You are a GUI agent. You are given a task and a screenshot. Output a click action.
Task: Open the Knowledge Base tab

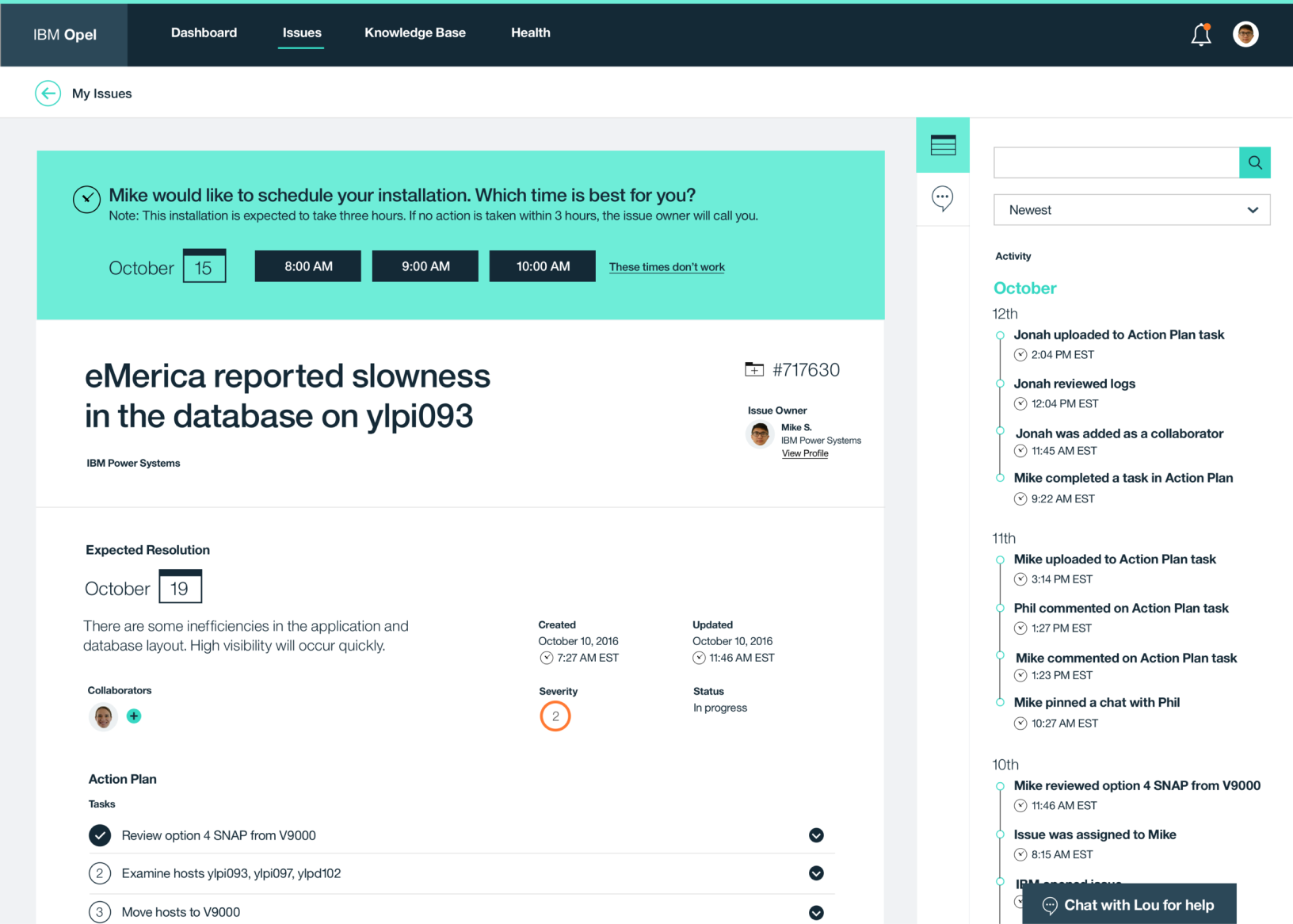[415, 32]
